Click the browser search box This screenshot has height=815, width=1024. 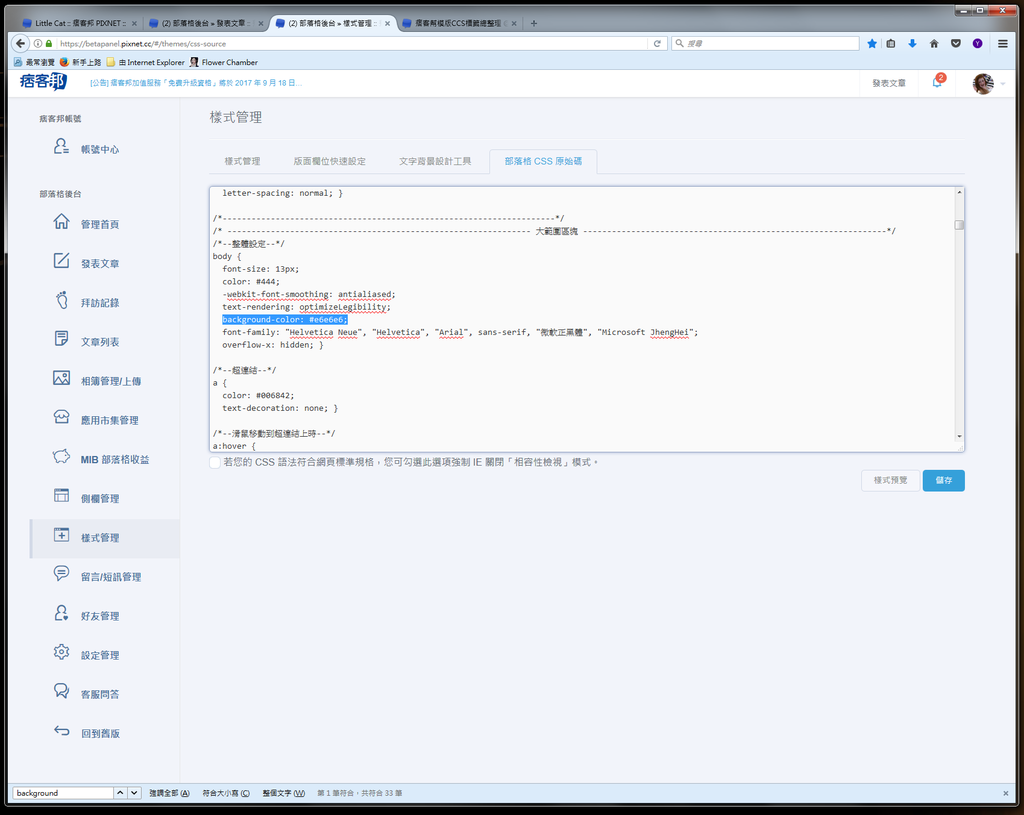[765, 44]
